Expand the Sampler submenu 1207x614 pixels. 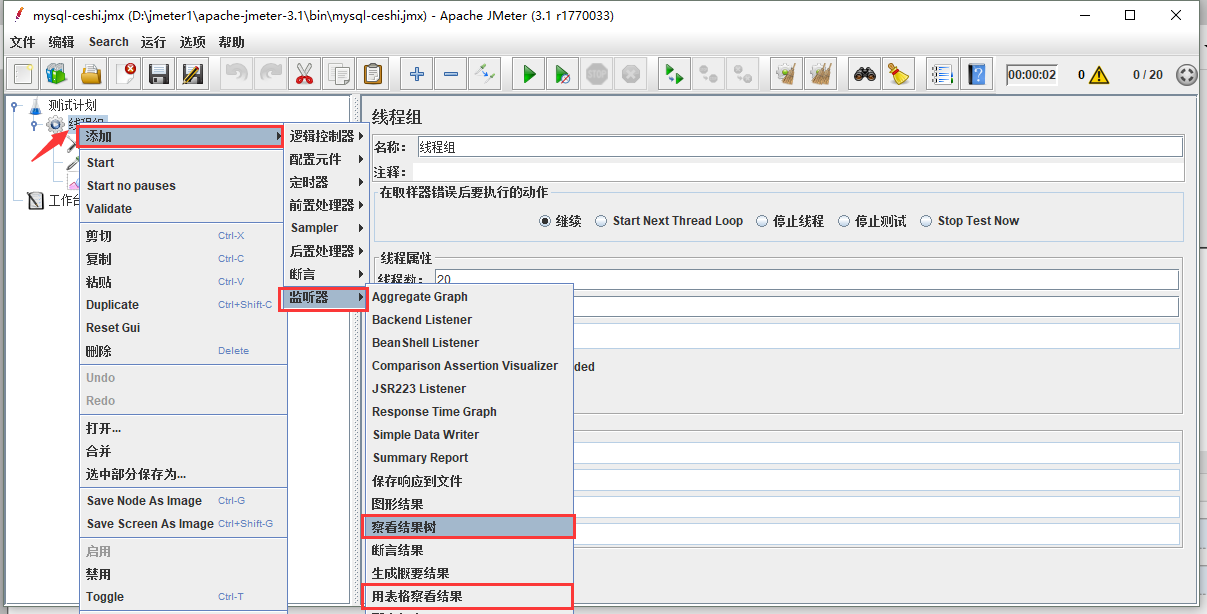coord(326,228)
